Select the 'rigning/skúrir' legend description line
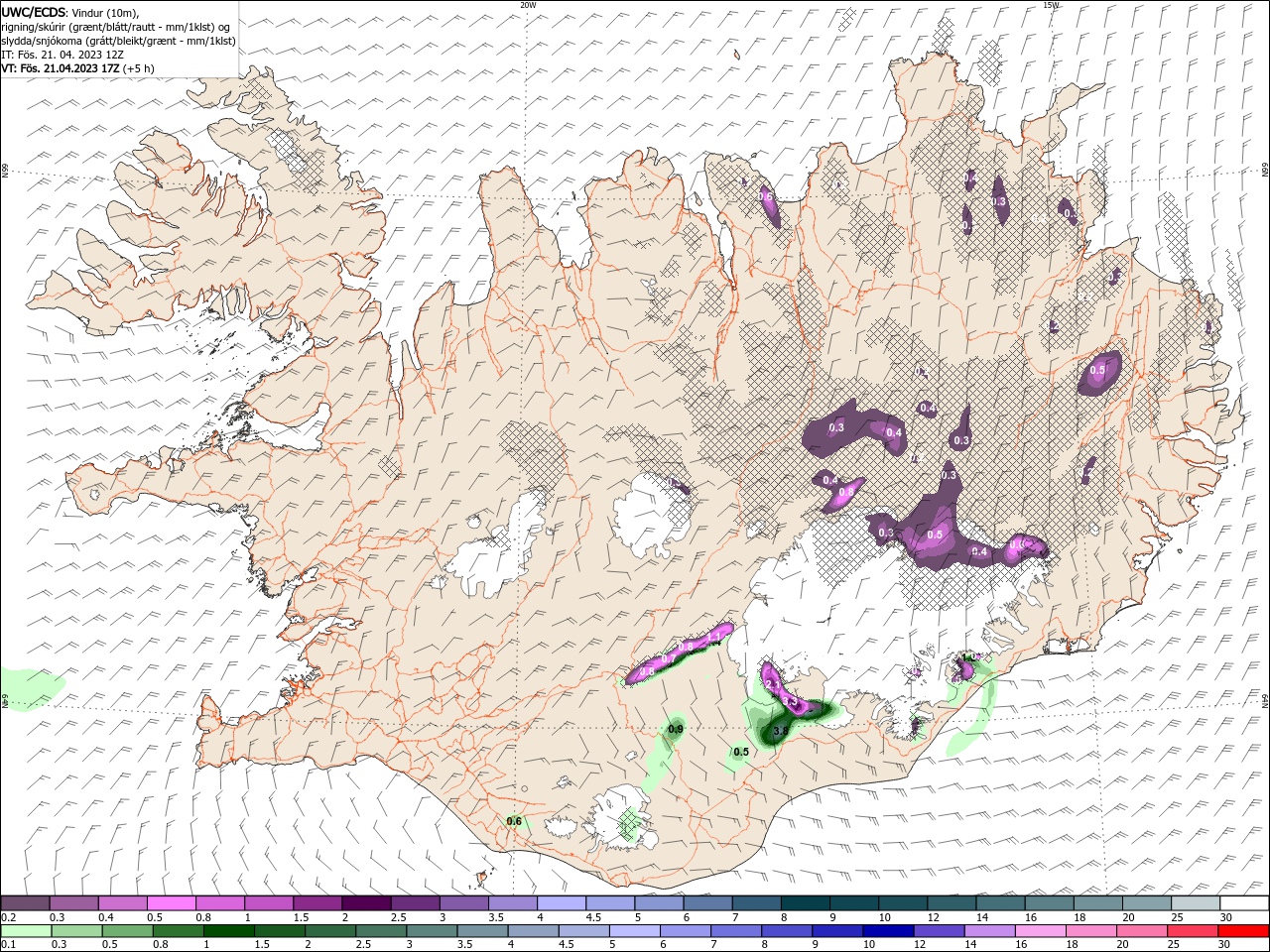The image size is (1270, 952). point(116,27)
